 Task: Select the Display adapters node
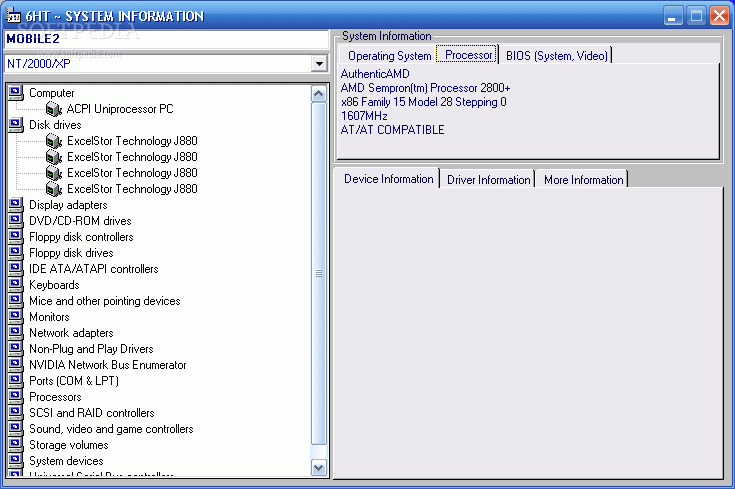pyautogui.click(x=68, y=205)
